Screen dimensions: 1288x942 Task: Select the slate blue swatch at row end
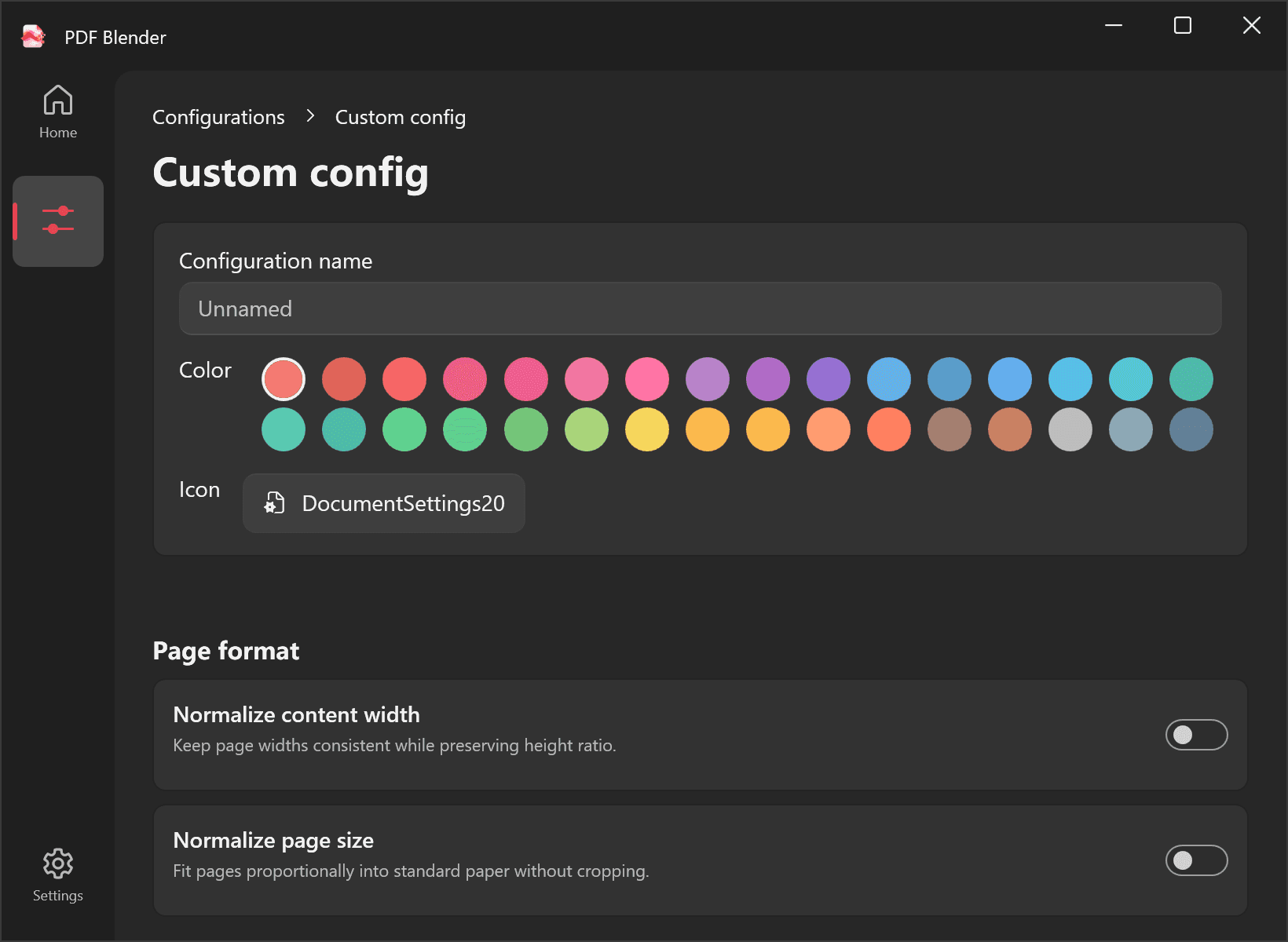(x=1191, y=429)
